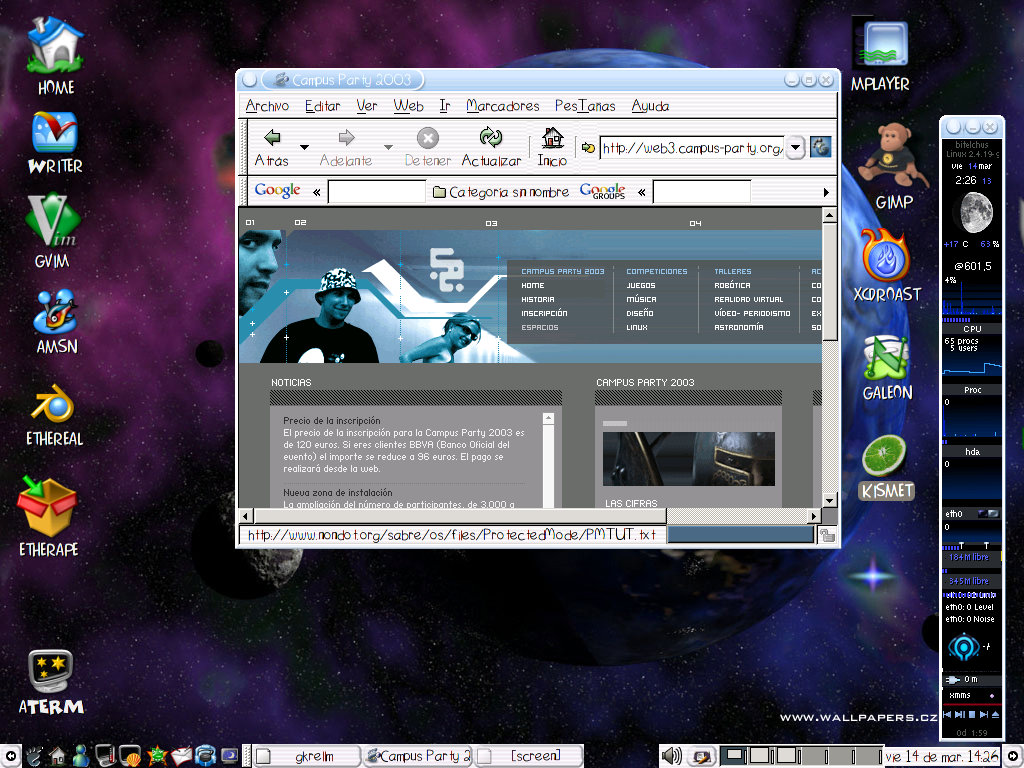Click the INSCRIPCIÓN link on webpage

point(544,313)
